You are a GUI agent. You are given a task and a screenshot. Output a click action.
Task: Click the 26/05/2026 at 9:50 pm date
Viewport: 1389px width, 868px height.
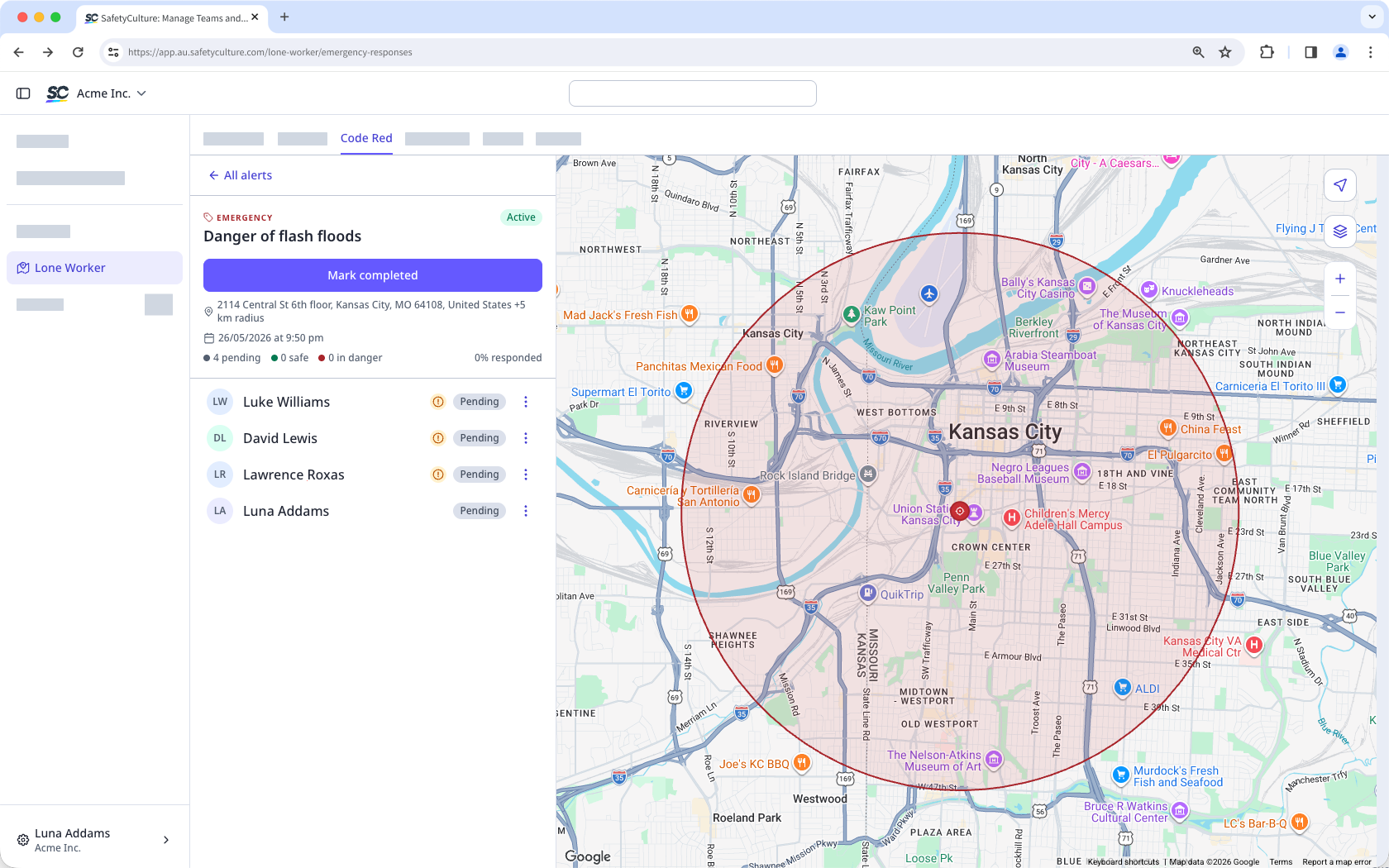270,338
